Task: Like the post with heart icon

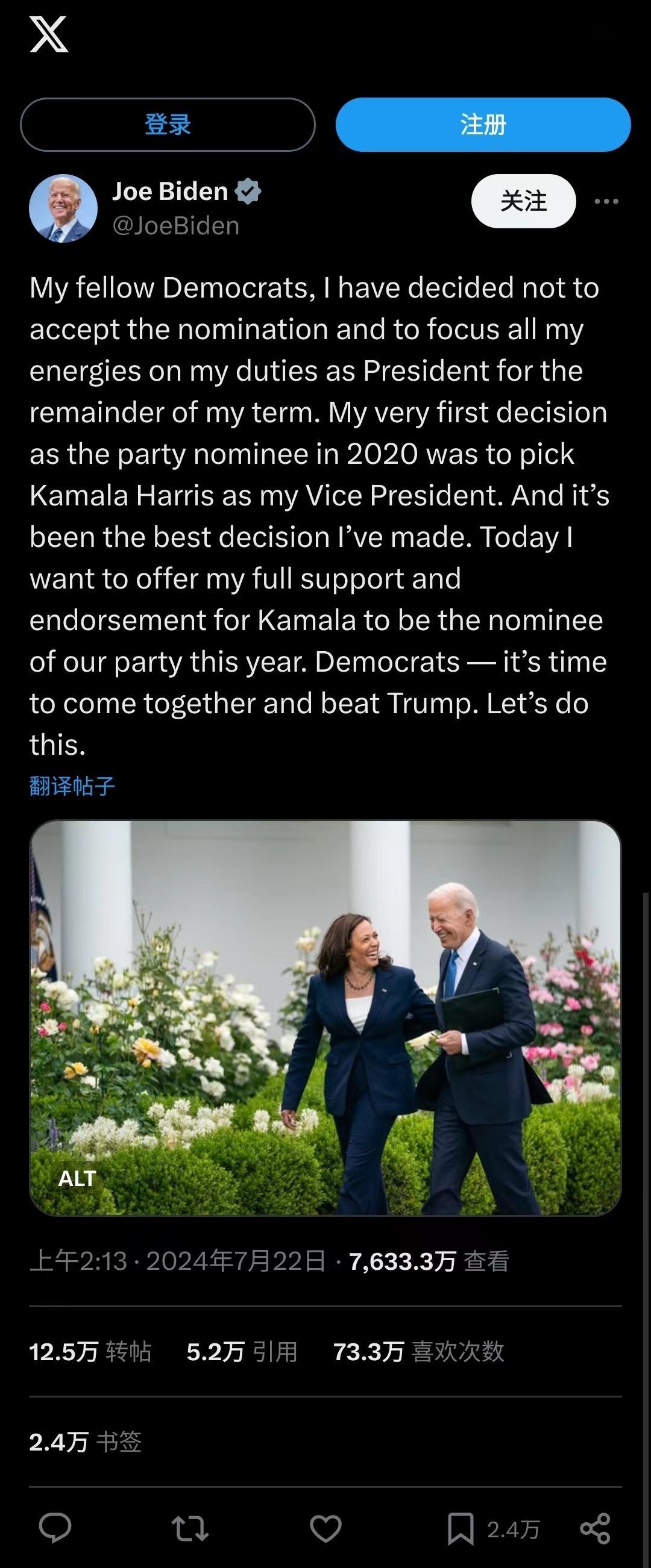Action: point(326,1529)
